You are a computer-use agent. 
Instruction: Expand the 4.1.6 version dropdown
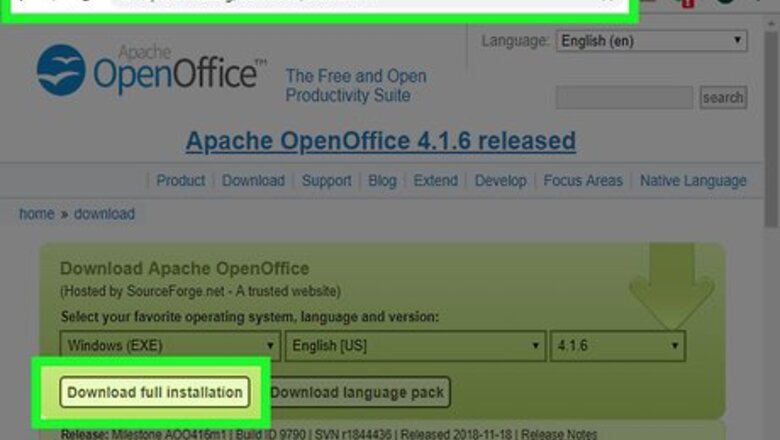tap(617, 346)
